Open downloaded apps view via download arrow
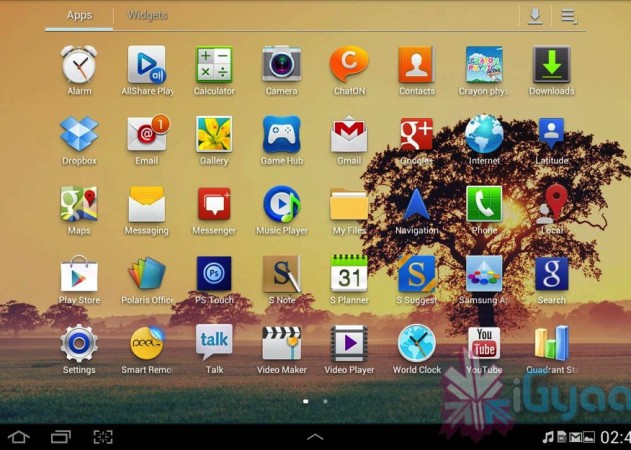Image resolution: width=631 pixels, height=450 pixels. click(x=535, y=15)
